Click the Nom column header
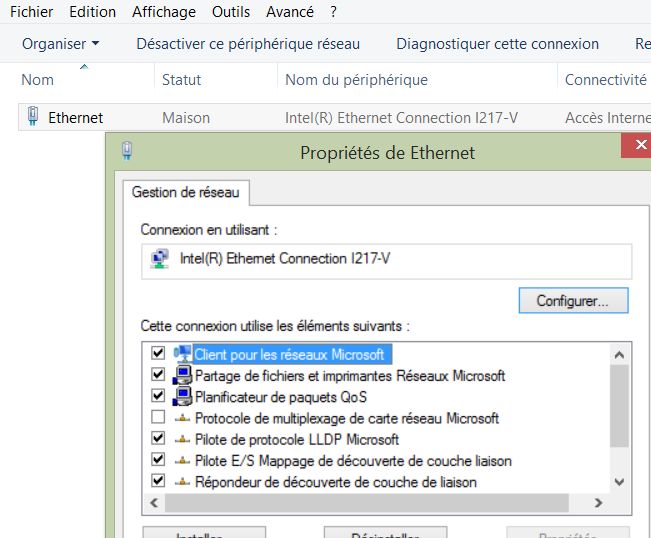 point(37,79)
